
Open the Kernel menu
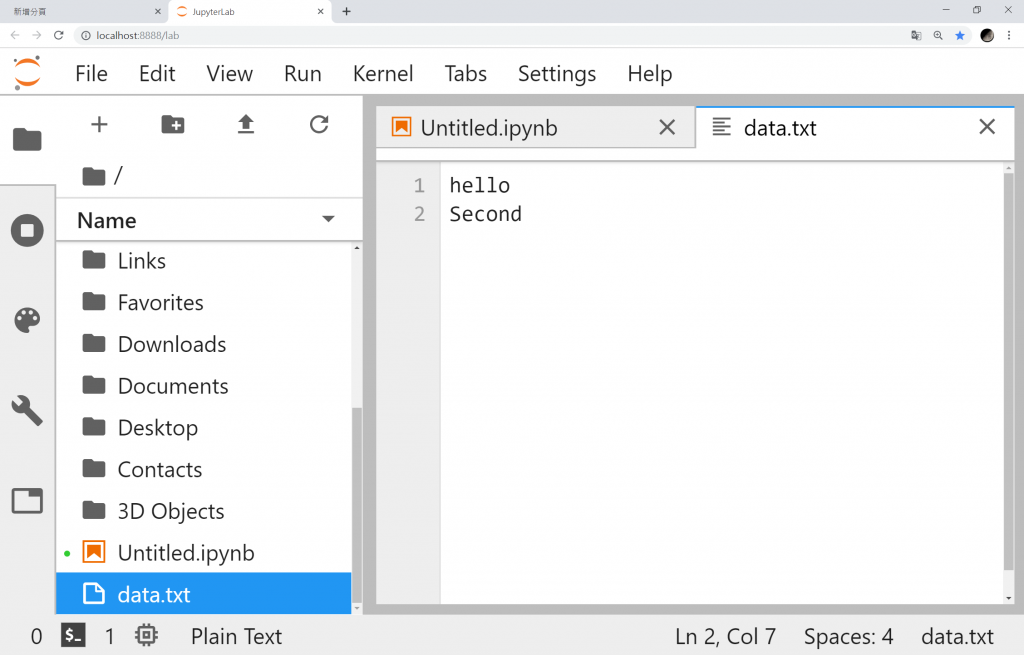[383, 74]
